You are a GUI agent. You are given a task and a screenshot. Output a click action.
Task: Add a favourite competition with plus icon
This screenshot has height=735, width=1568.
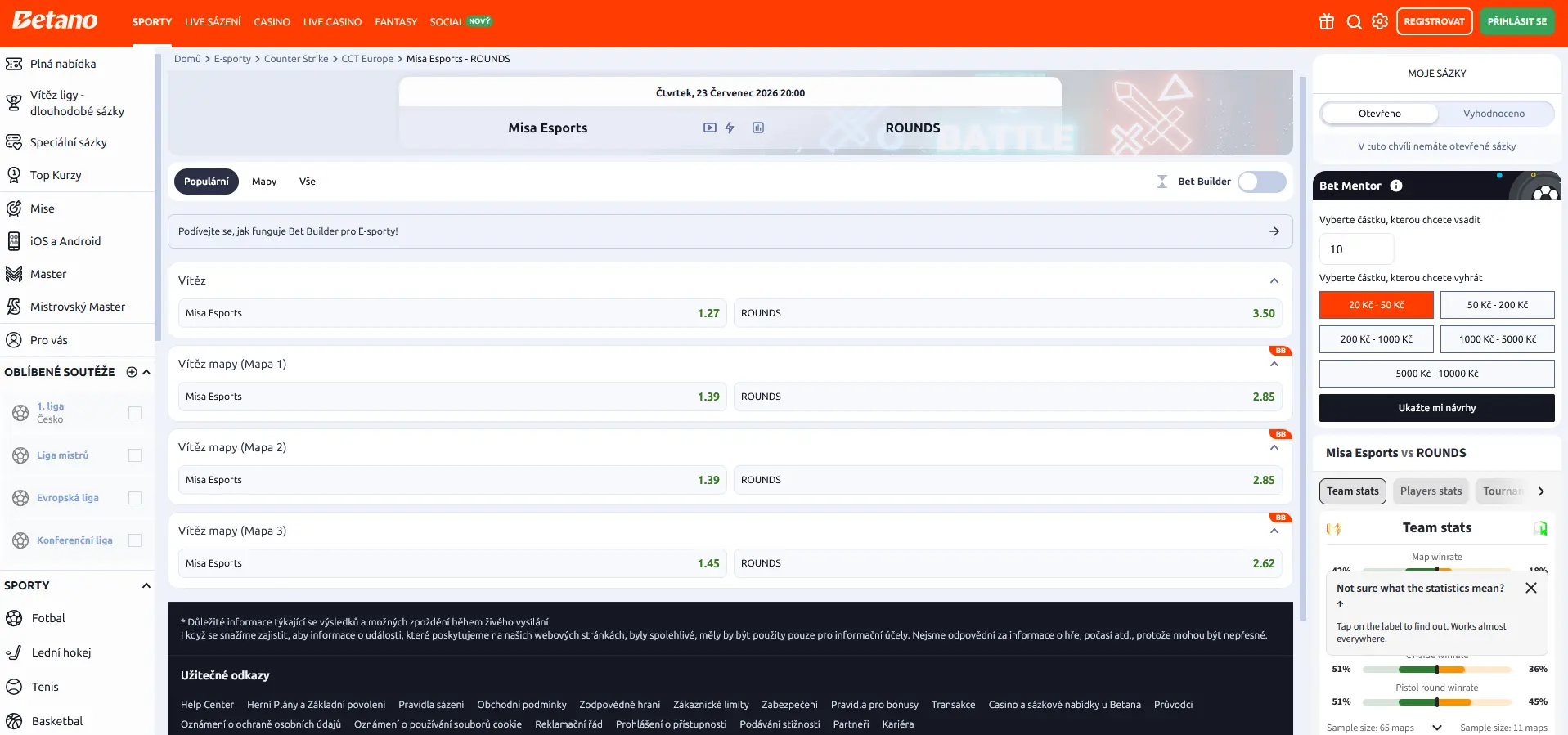pyautogui.click(x=132, y=372)
